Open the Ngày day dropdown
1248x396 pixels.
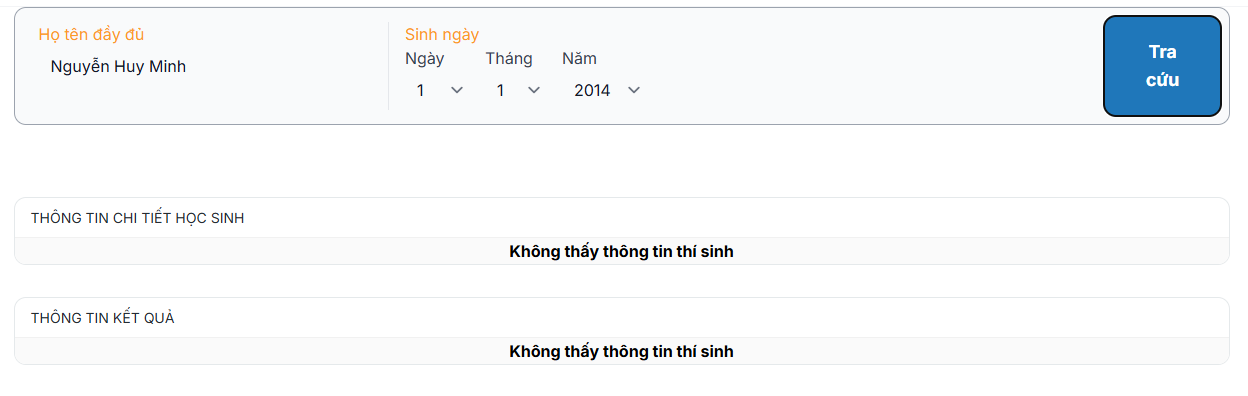pos(440,90)
